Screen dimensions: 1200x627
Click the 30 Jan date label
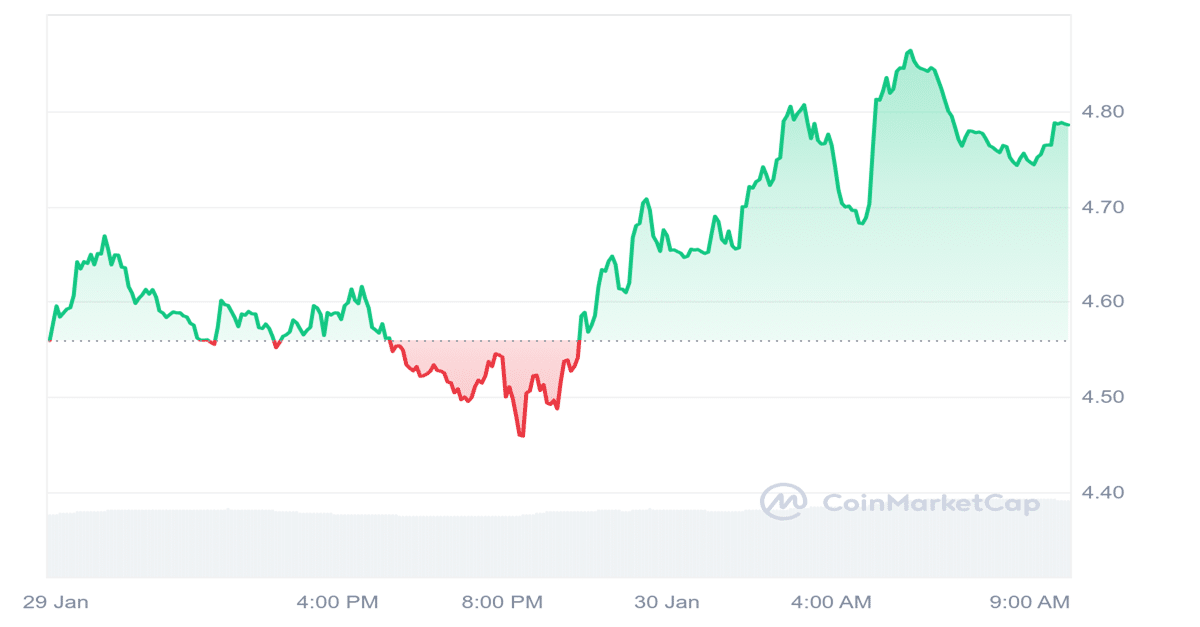[667, 603]
